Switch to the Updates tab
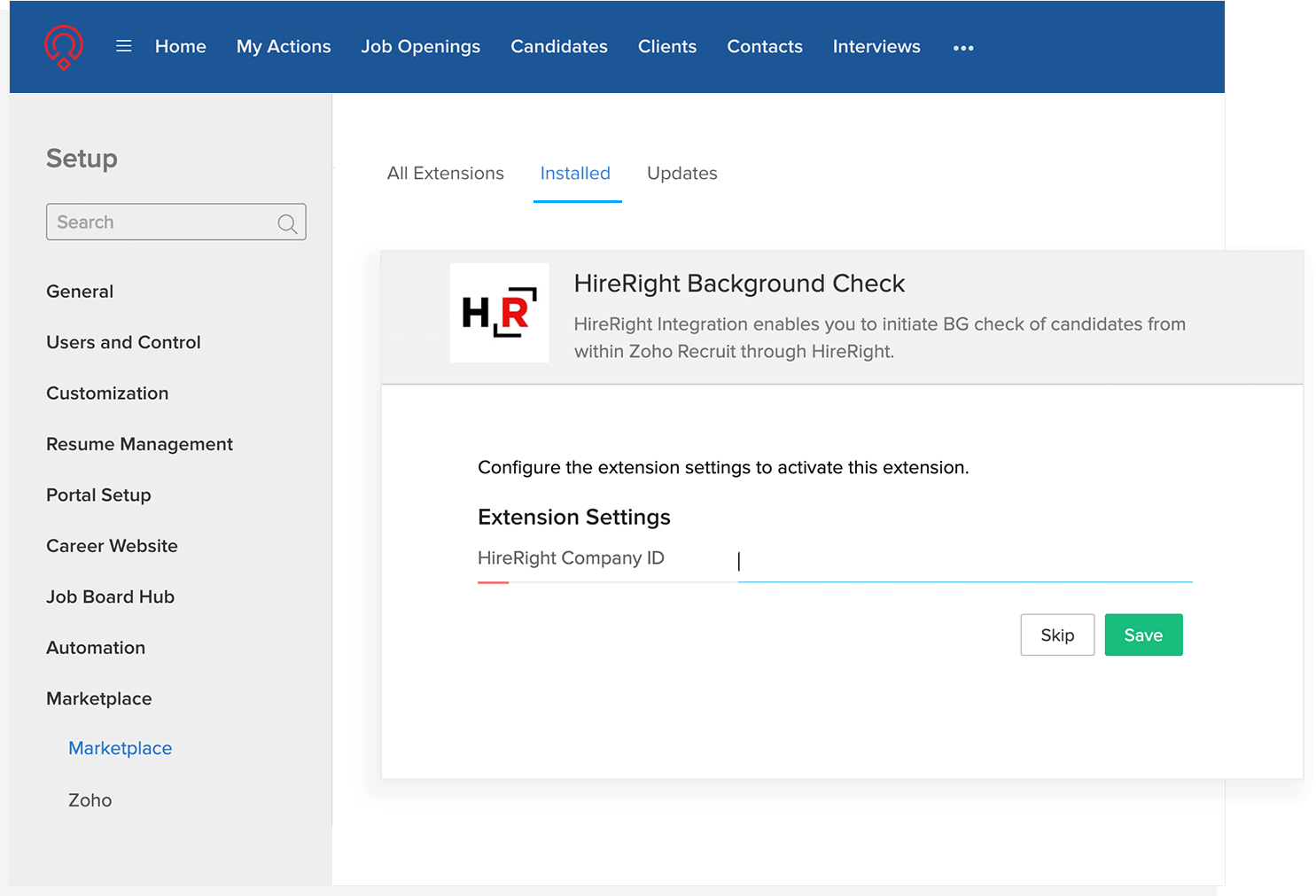The width and height of the screenshot is (1316, 896). [682, 174]
